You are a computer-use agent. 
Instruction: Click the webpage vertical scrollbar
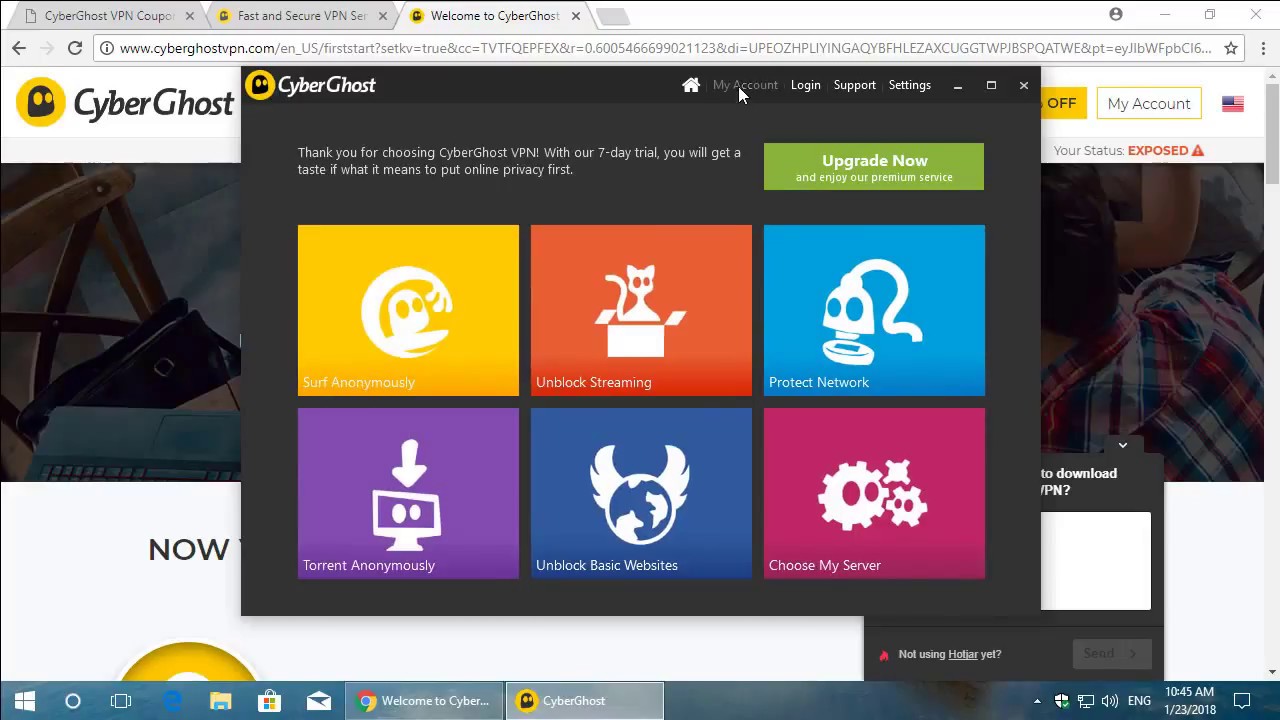click(x=1272, y=133)
